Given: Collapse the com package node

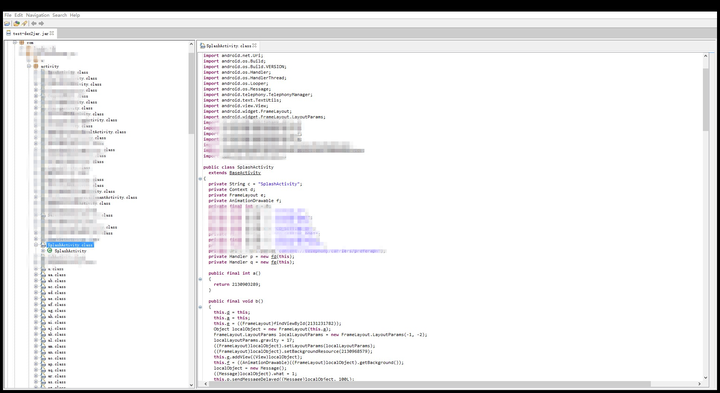Looking at the screenshot, I should tap(15, 42).
